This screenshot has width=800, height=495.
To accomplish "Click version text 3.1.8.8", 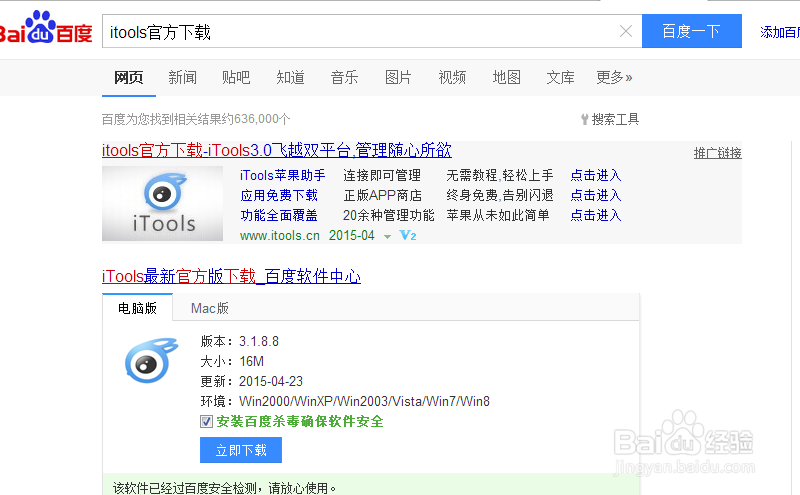I will 259,341.
